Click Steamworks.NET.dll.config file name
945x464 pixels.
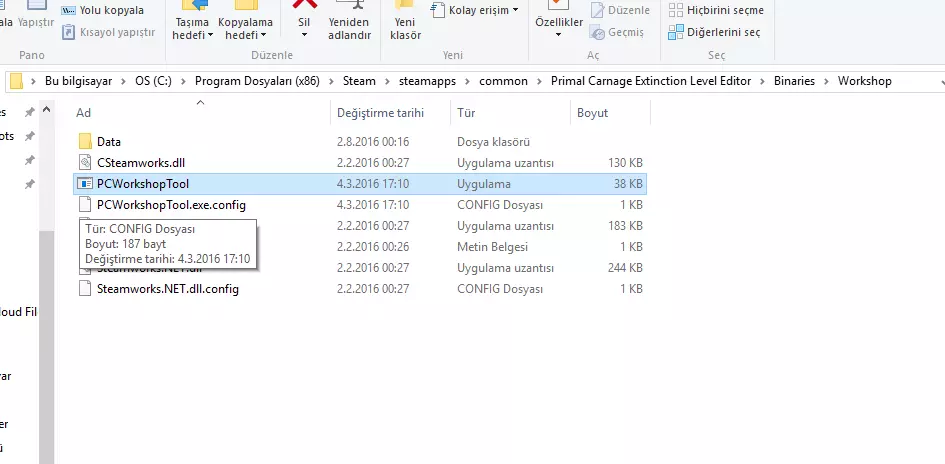pyautogui.click(x=168, y=289)
